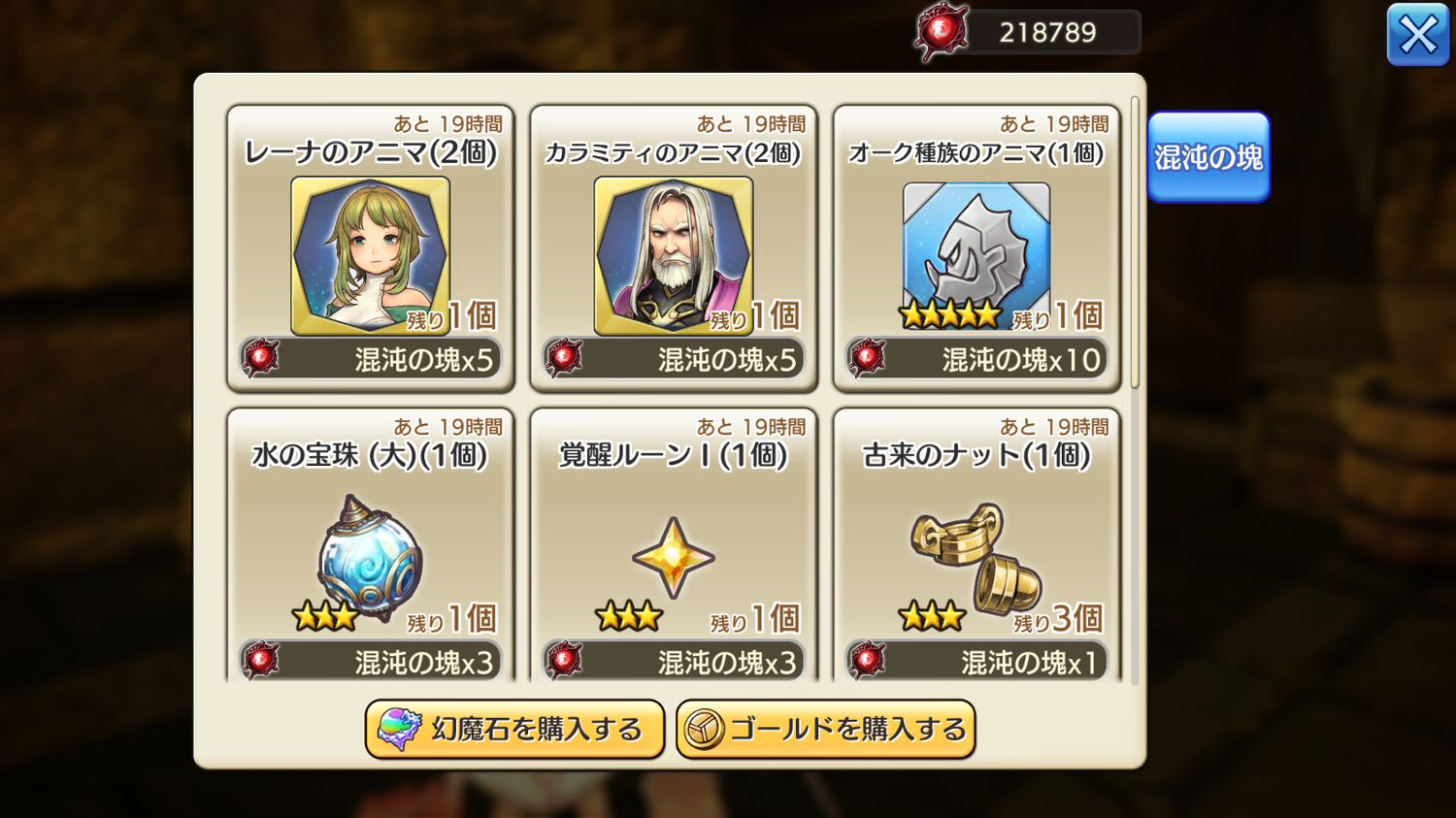Buy ancient nut for 混沌の塊x1
Image resolution: width=1456 pixels, height=818 pixels.
coord(976,662)
